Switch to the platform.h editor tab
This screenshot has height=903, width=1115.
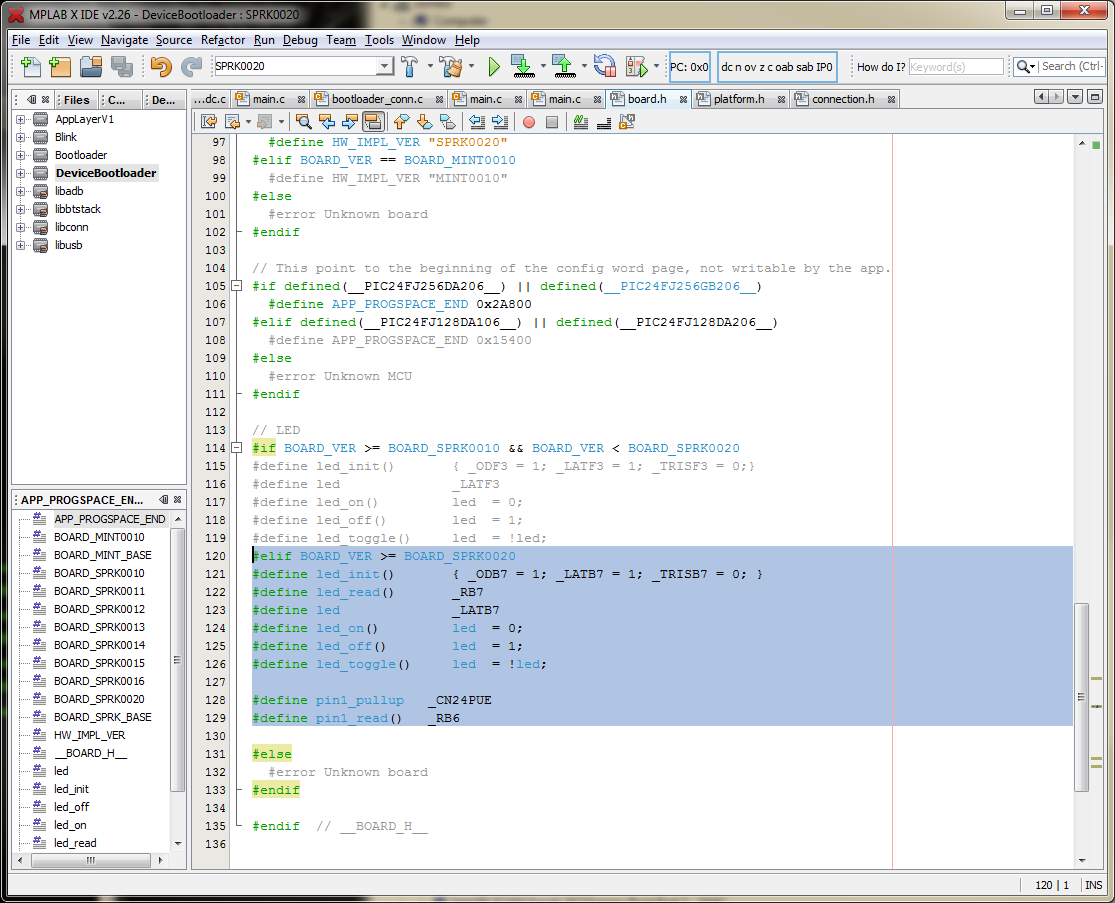tap(738, 99)
